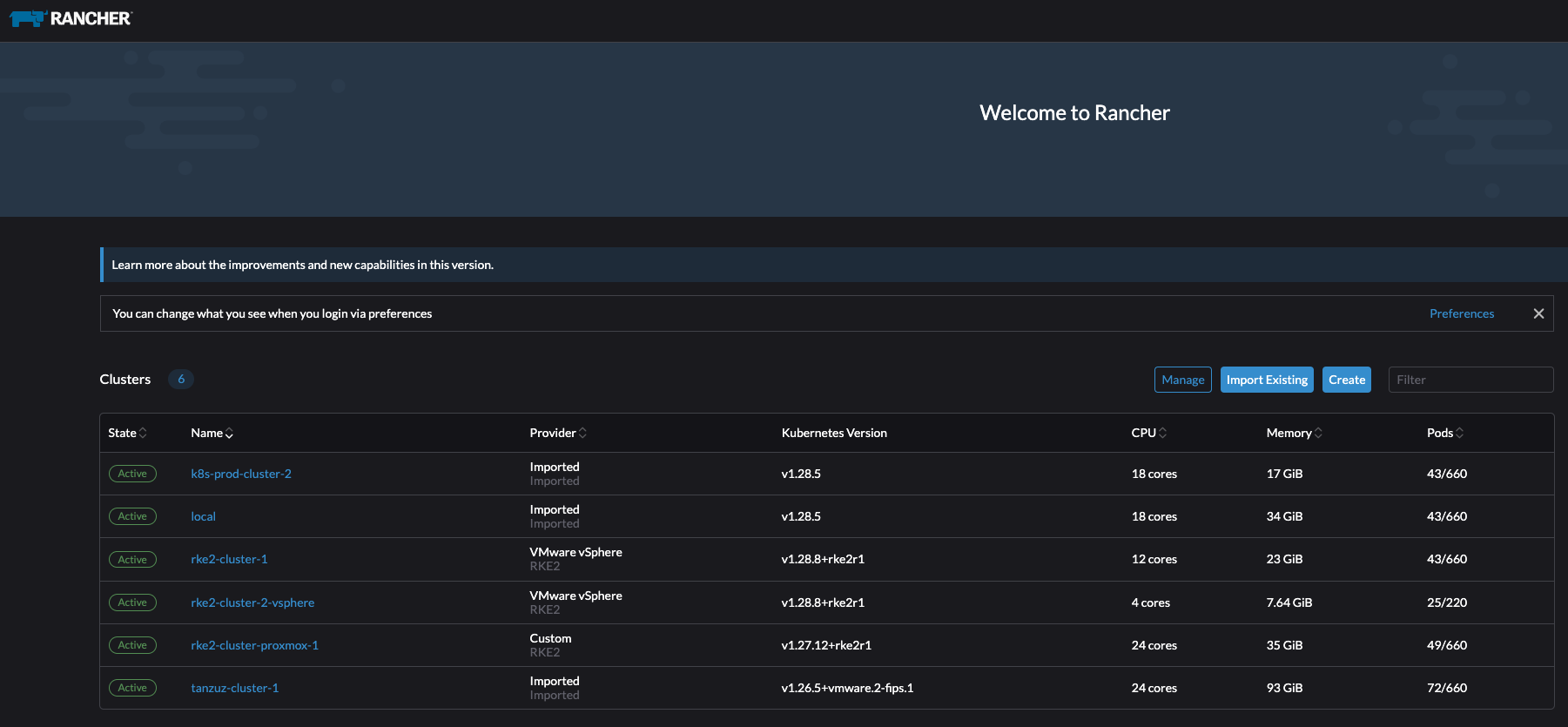The width and height of the screenshot is (1568, 727).
Task: Click 25/220 pods value
Action: [1446, 602]
